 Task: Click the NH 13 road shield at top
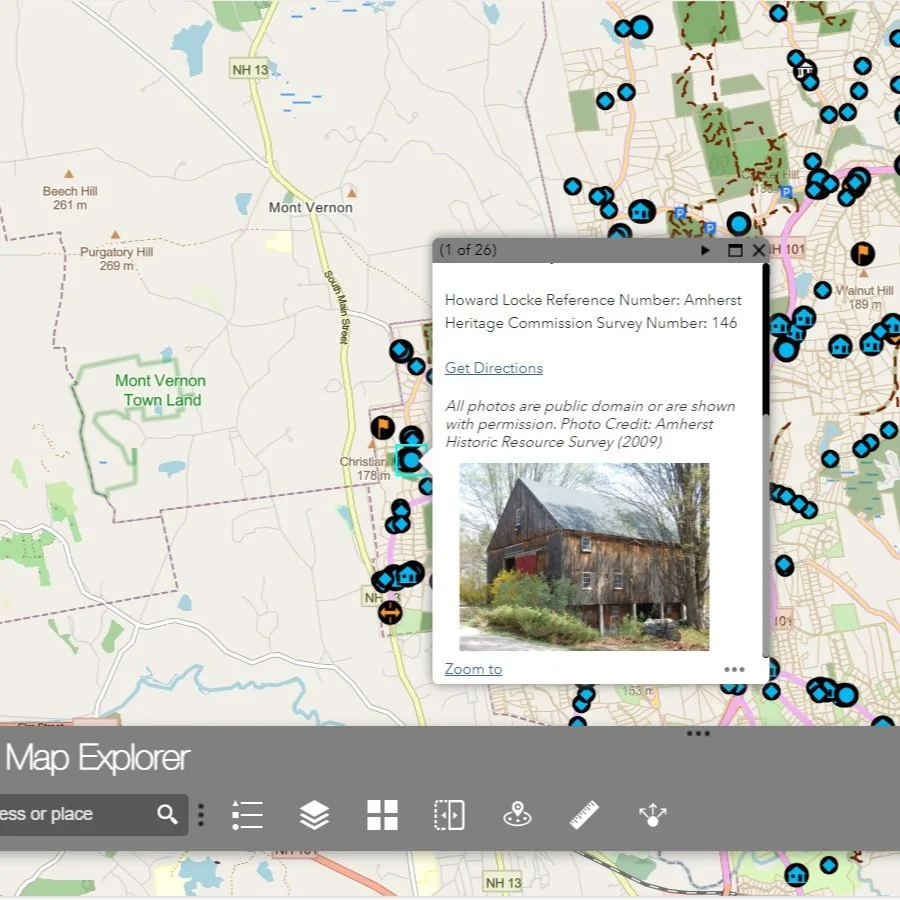coord(250,69)
